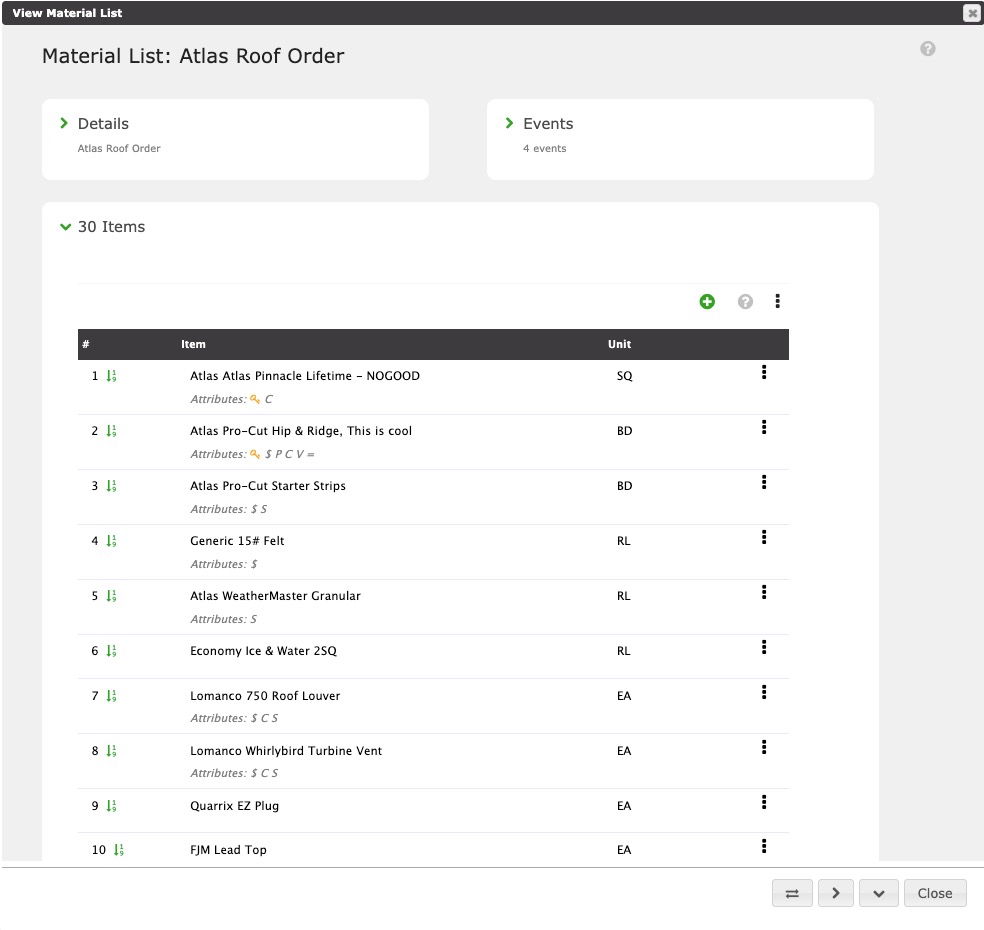Click the # column header

point(86,344)
